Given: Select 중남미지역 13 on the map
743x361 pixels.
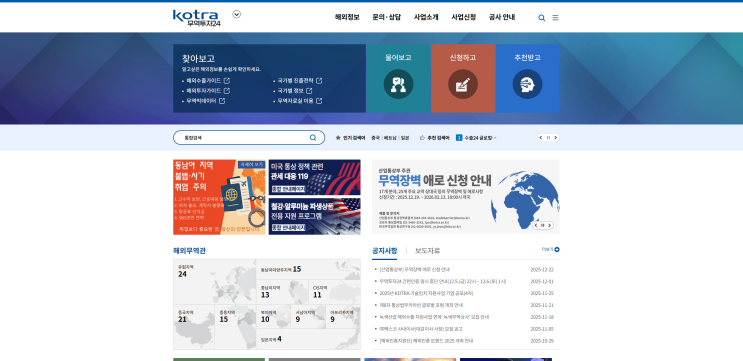Looking at the screenshot, I should [x=282, y=292].
